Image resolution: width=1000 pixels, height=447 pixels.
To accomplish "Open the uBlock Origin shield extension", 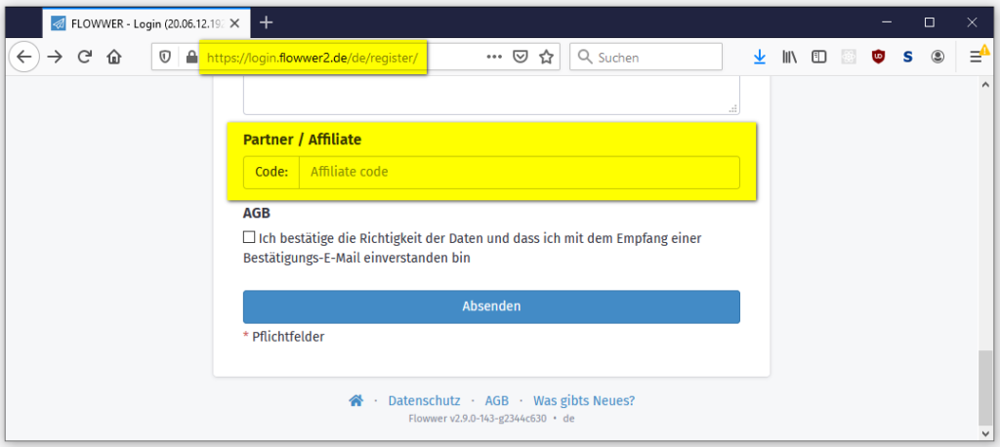I will point(878,57).
